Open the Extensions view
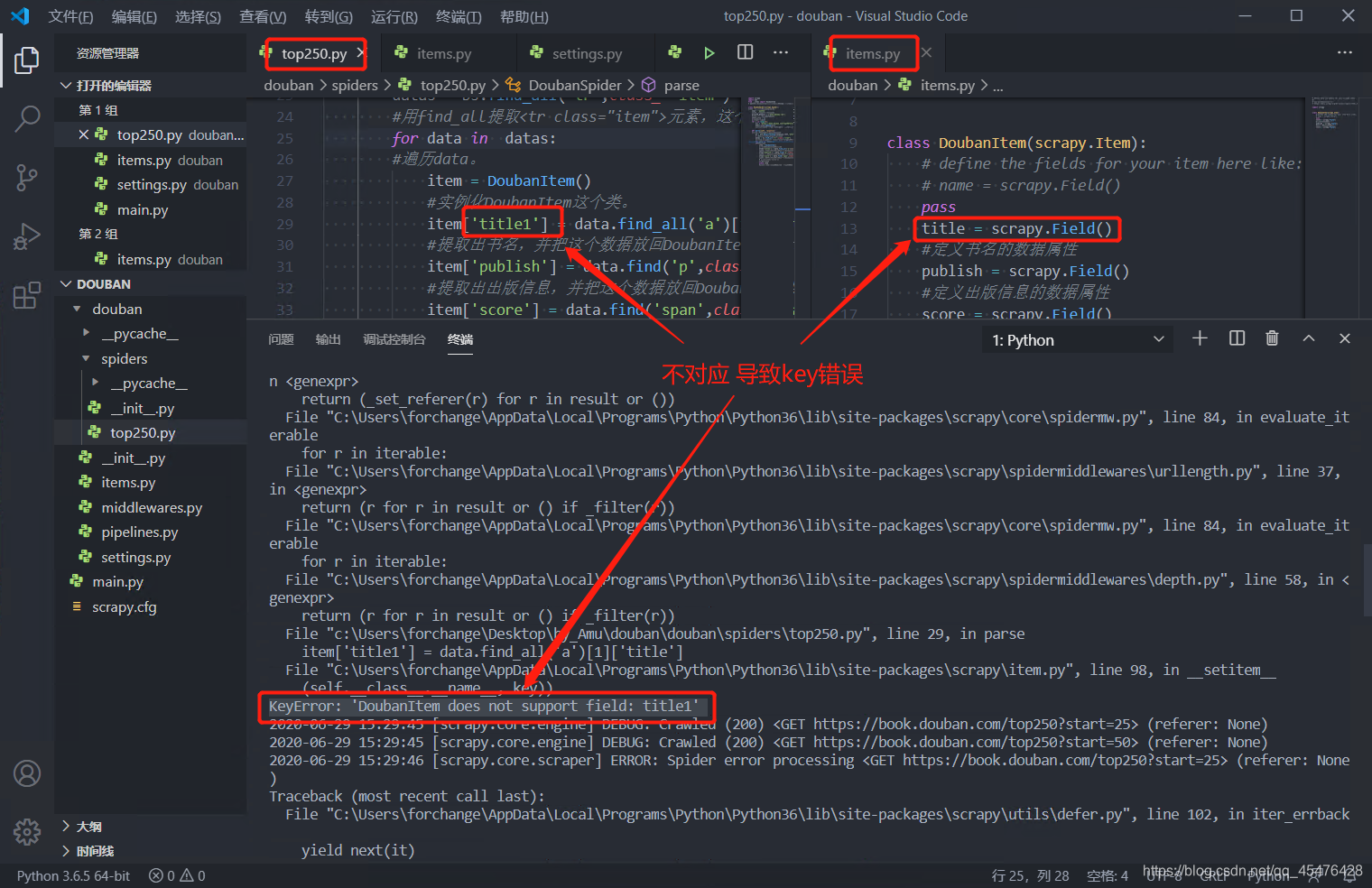 (27, 294)
